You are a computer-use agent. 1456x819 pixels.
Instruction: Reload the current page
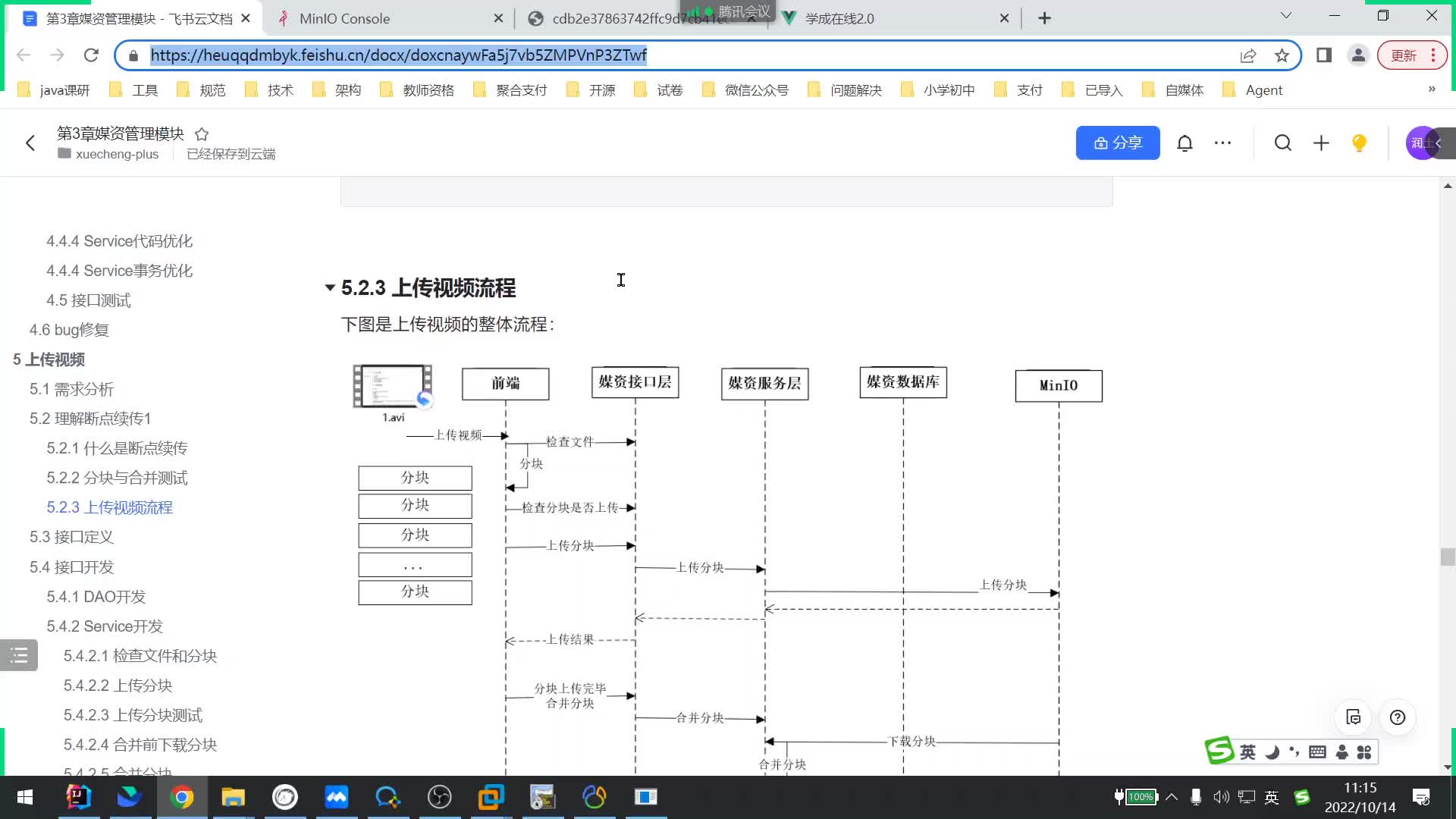tap(91, 55)
